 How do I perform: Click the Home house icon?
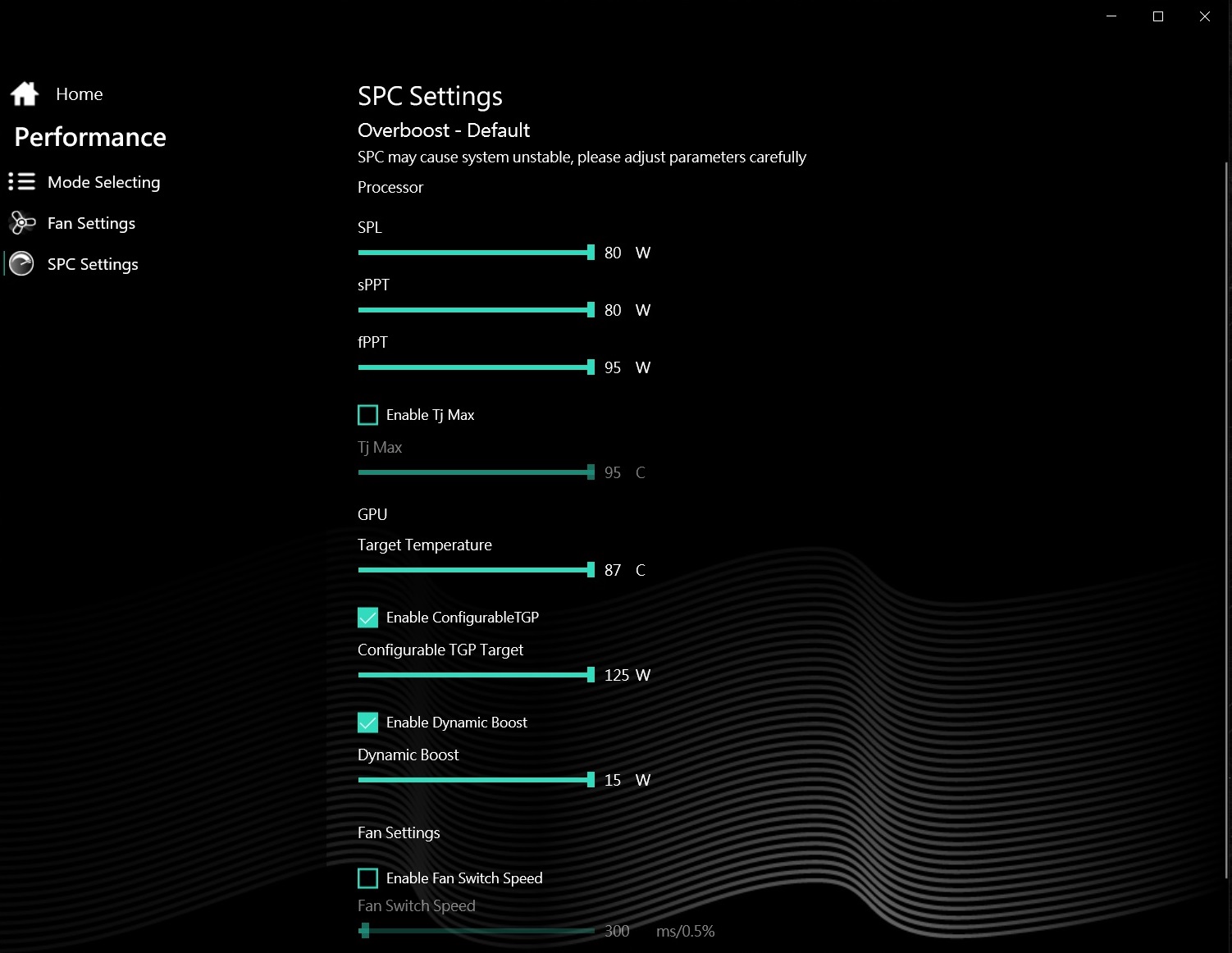tap(25, 94)
